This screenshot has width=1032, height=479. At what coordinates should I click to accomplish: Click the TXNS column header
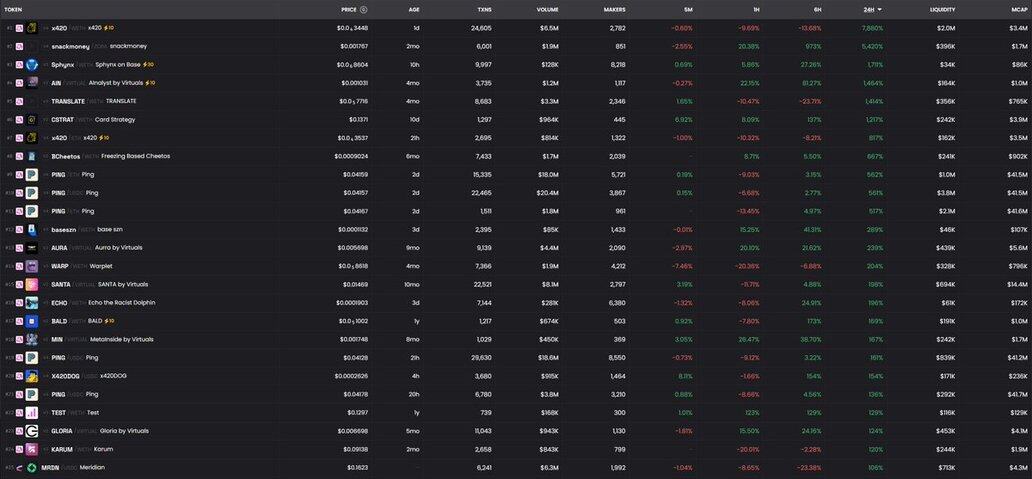coord(484,9)
